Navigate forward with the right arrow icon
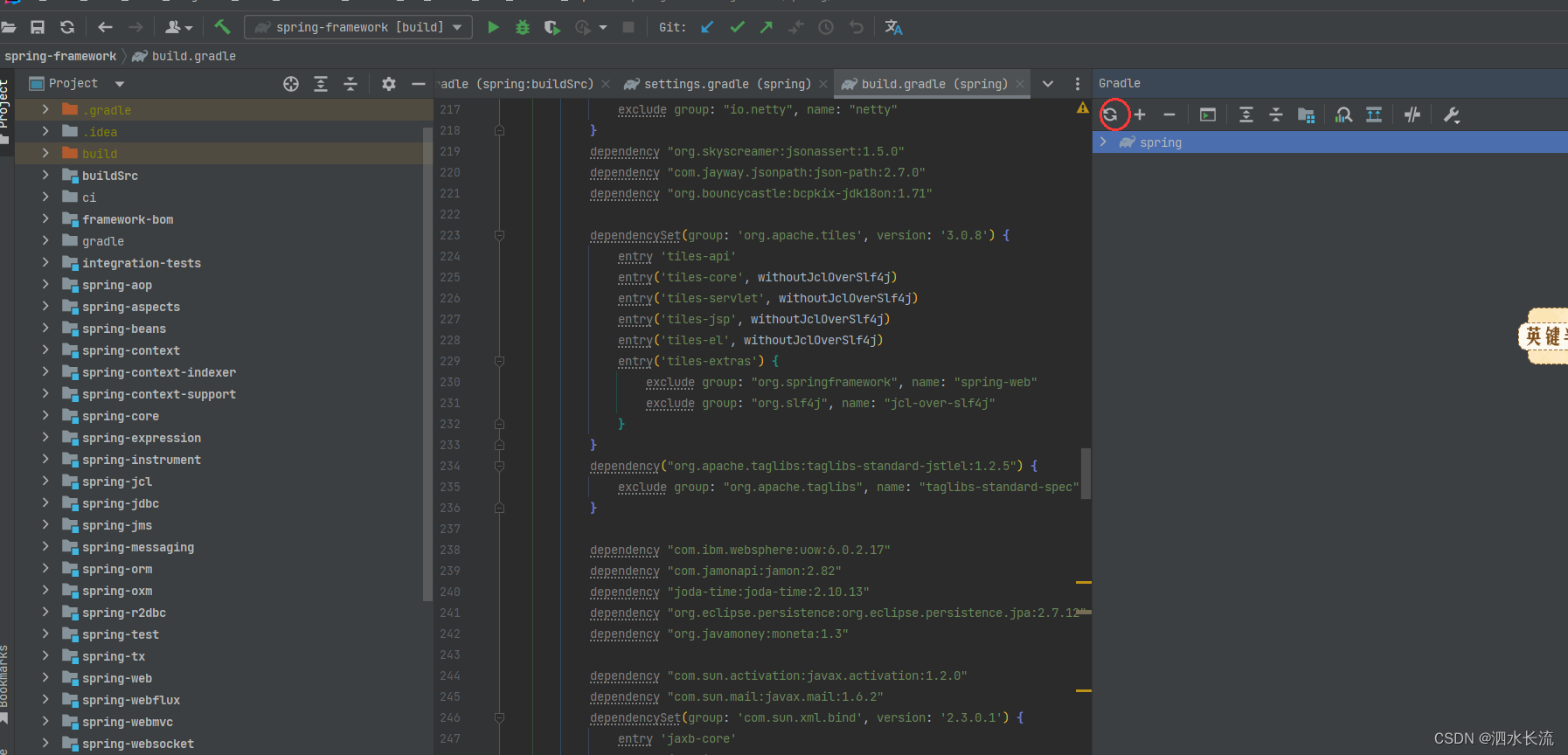The image size is (1568, 755). 135,27
